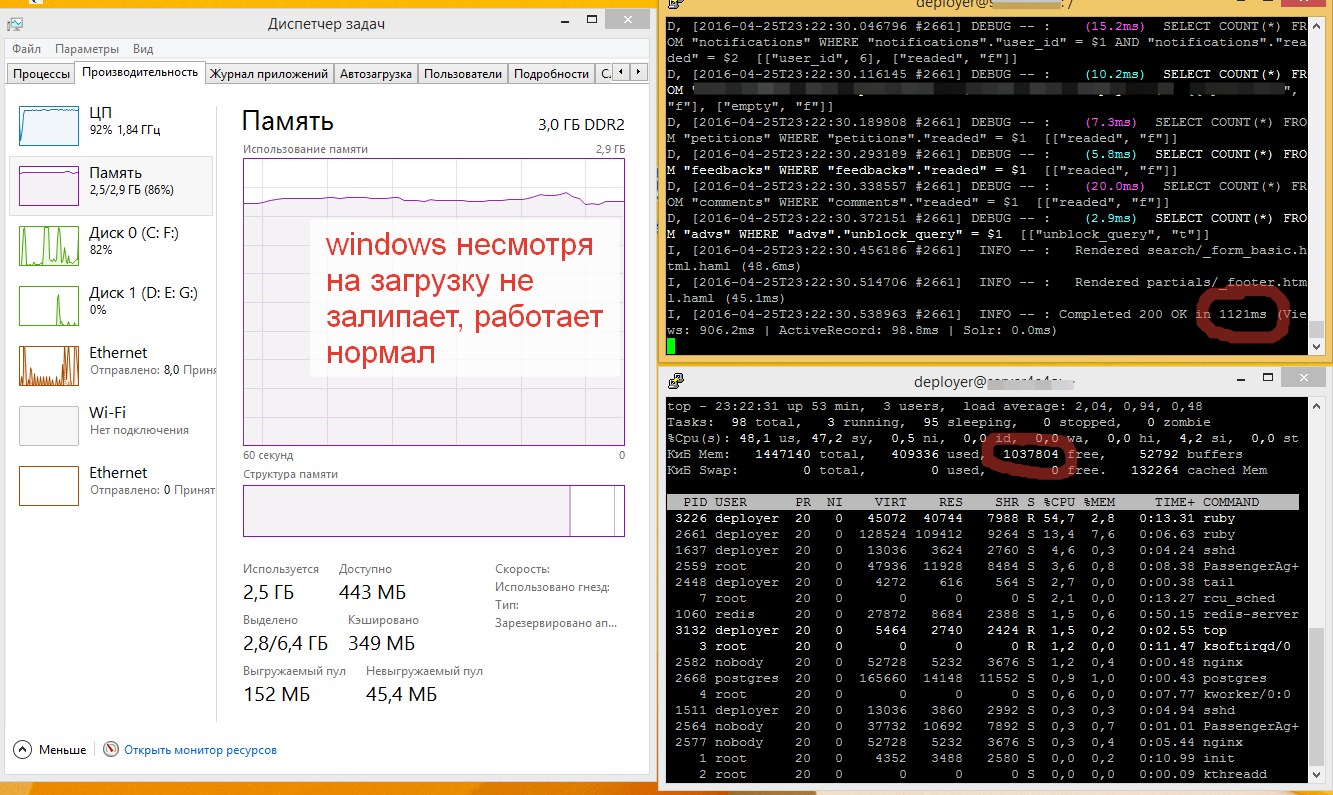Image resolution: width=1333 pixels, height=795 pixels.
Task: Click the Task Manager title bar icon
Action: 16,23
